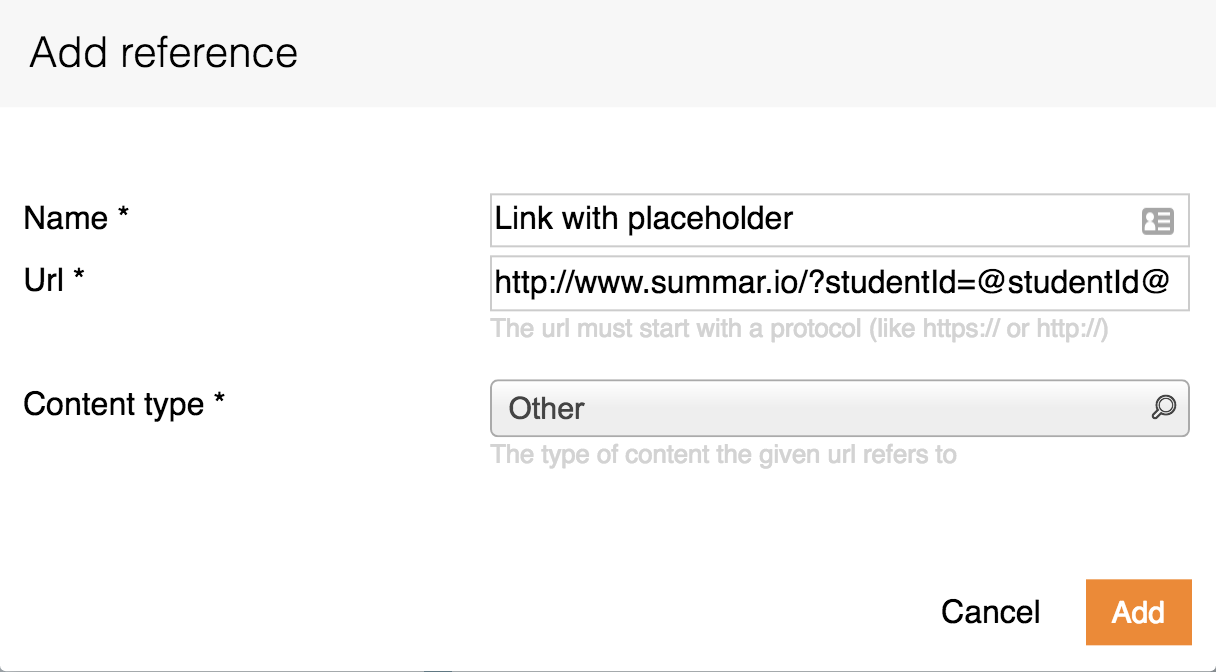Click the 'Link with placeholder' text
The height and width of the screenshot is (672, 1216).
[x=644, y=219]
